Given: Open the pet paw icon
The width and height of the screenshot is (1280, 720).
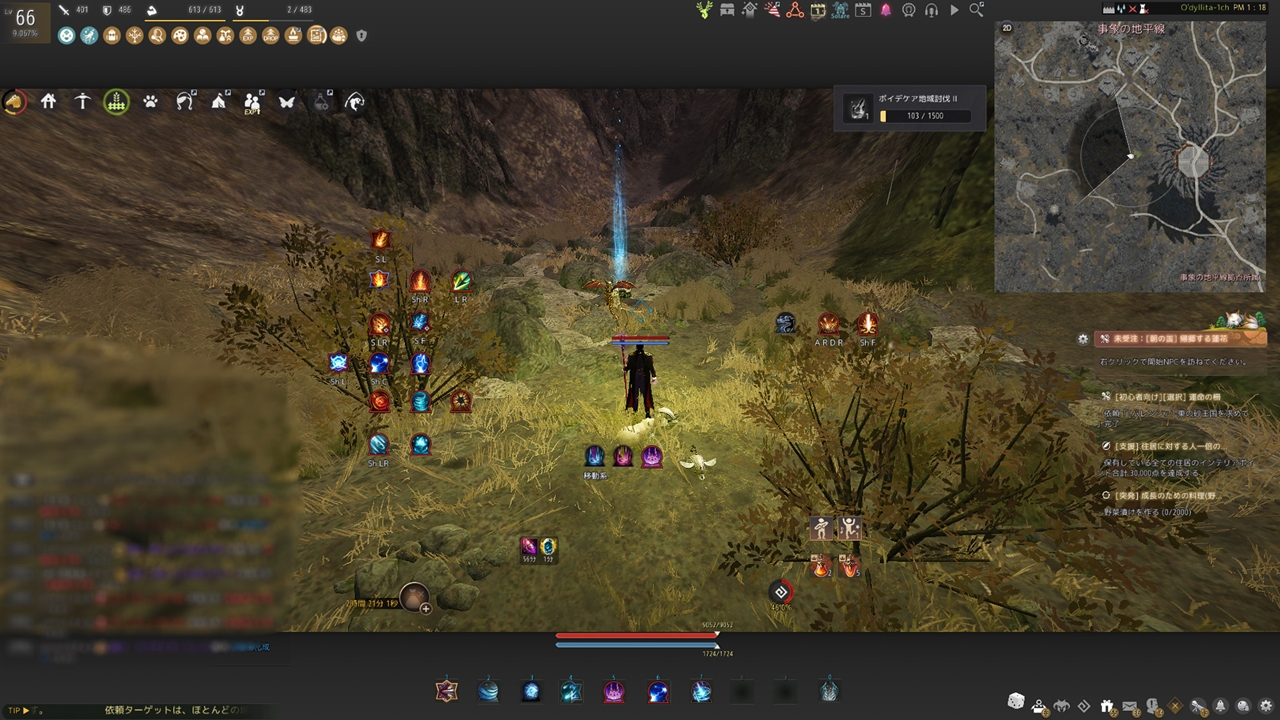Looking at the screenshot, I should (x=150, y=102).
